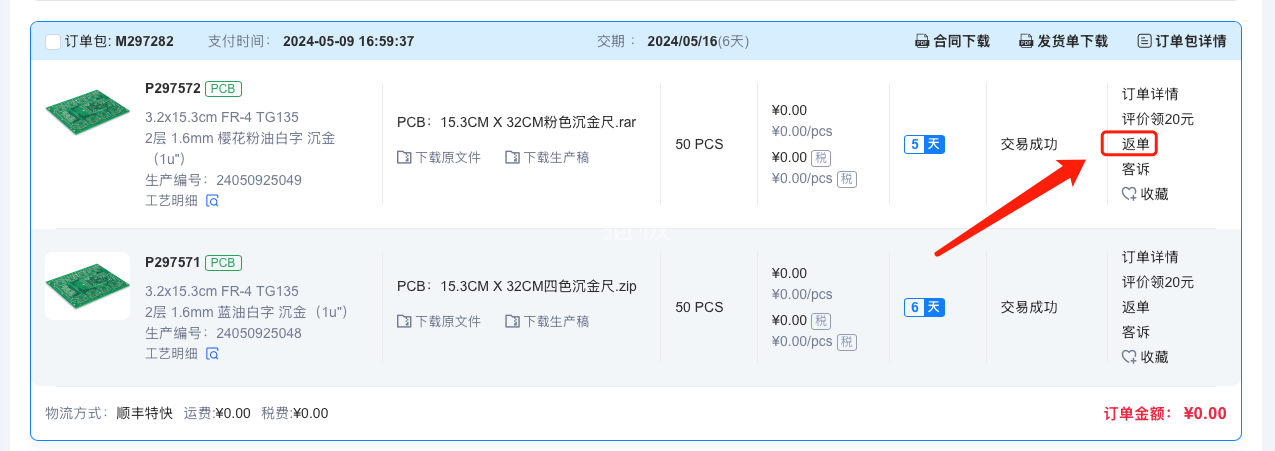Click the process details magnifier icon for P297572

tap(212, 201)
